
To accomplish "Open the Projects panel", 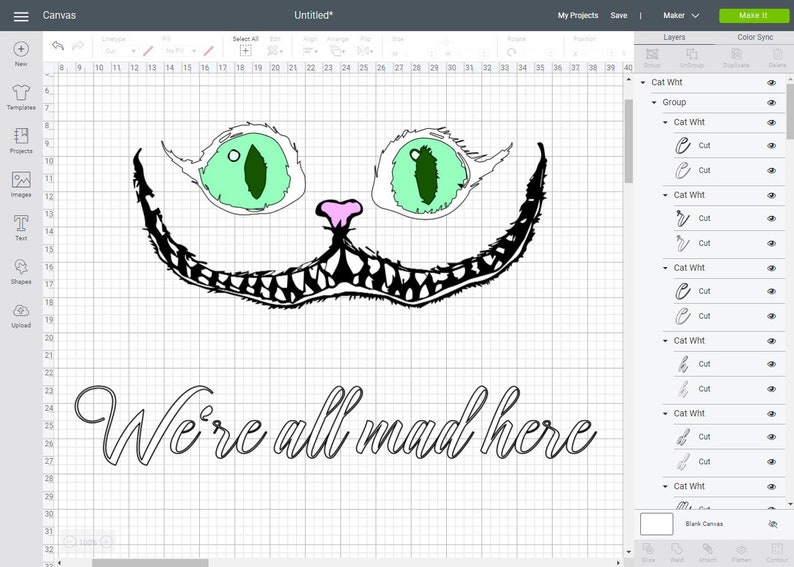I will pyautogui.click(x=21, y=141).
